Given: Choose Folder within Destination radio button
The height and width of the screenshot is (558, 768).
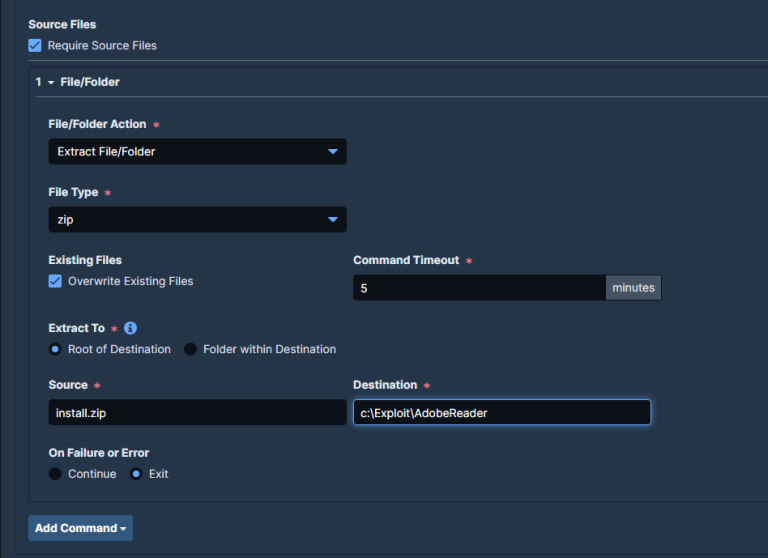Looking at the screenshot, I should click(190, 349).
